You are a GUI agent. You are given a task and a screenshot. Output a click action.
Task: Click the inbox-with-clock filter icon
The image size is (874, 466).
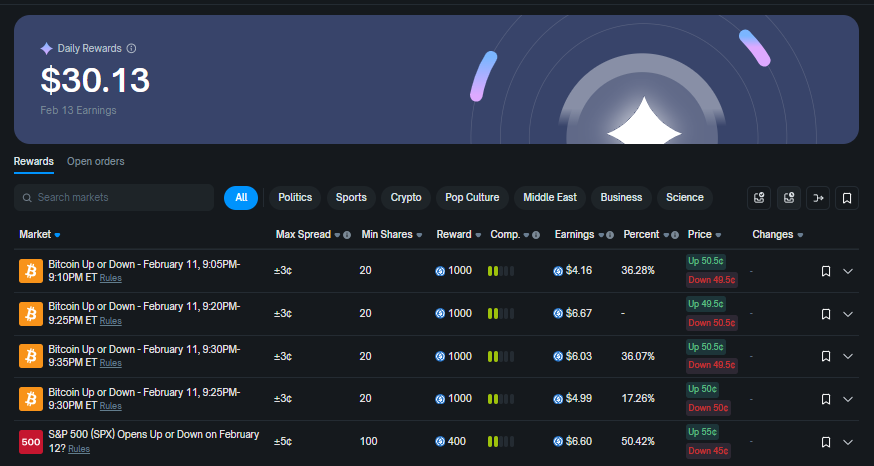coord(789,198)
